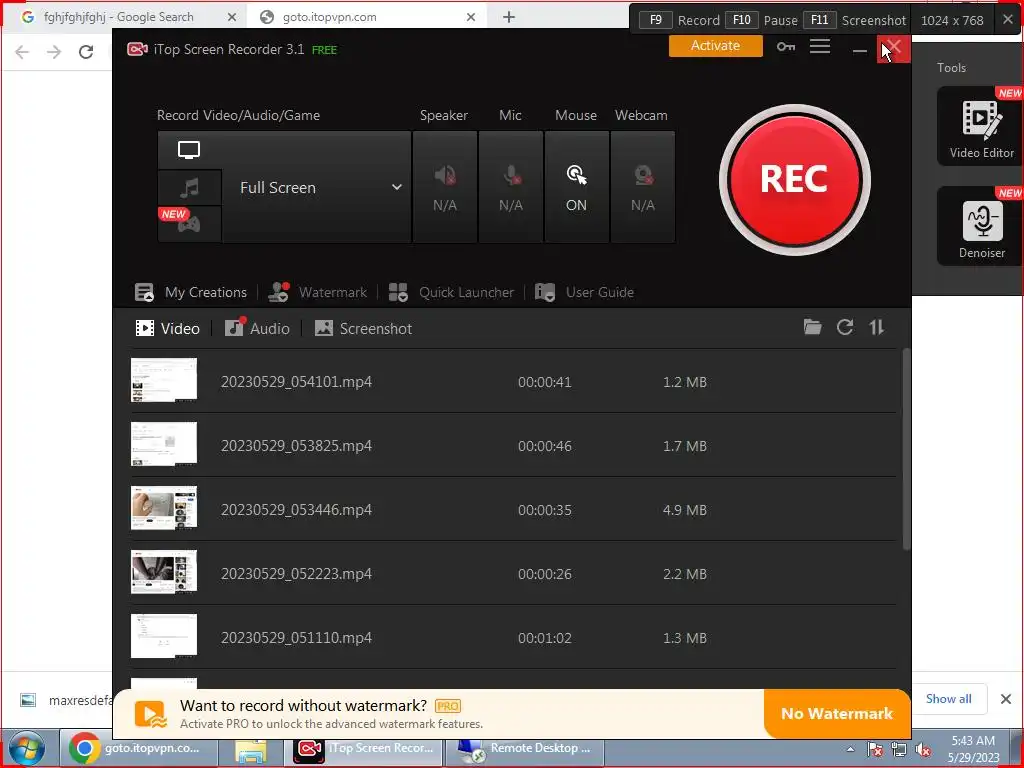Viewport: 1024px width, 768px height.
Task: Click the 4.9 MB file size
Action: (685, 510)
